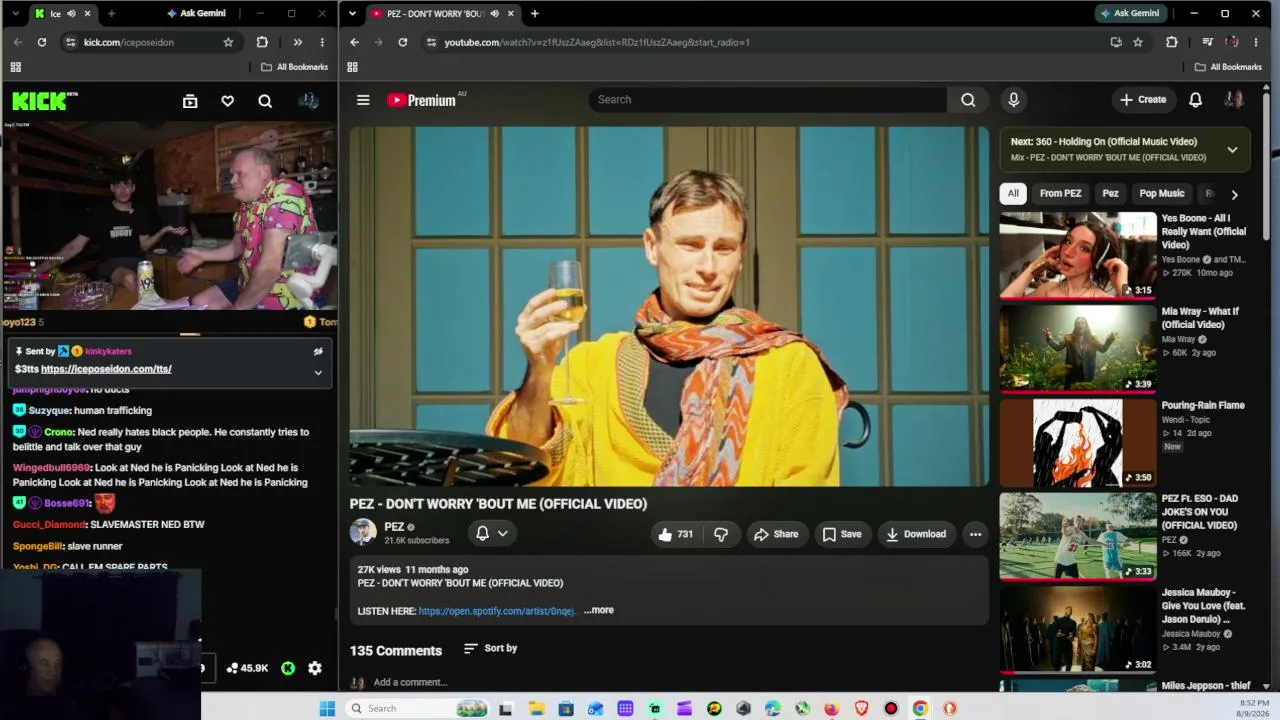This screenshot has width=1280, height=720.
Task: Open Yes Boone All I Really Want thumbnail
Action: click(x=1078, y=255)
